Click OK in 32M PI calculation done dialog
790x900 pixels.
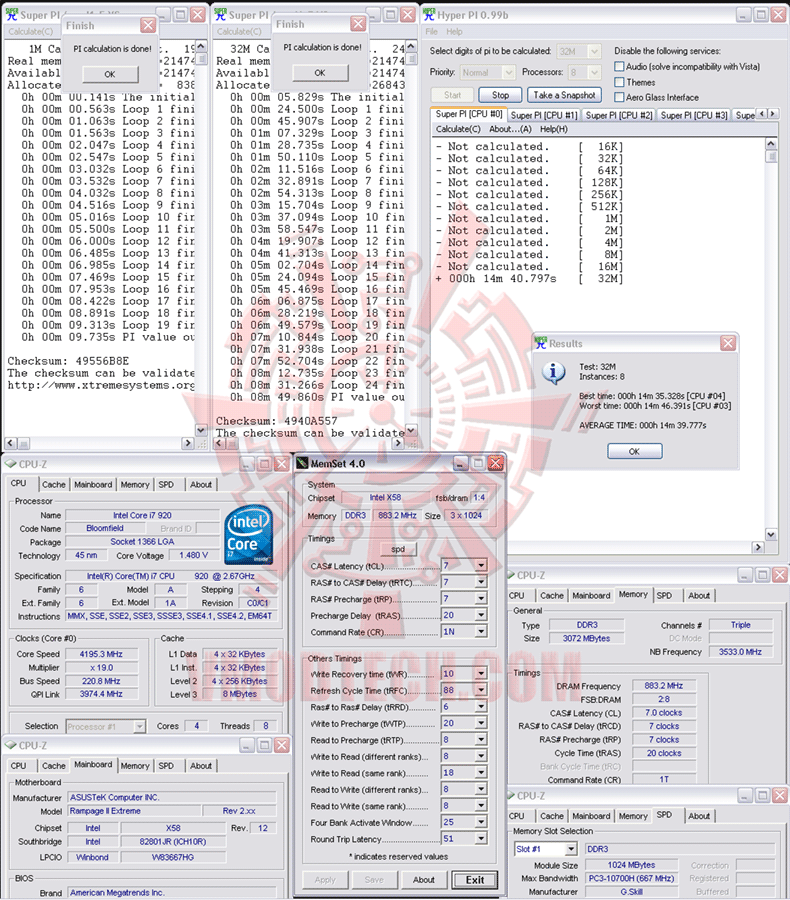click(320, 73)
